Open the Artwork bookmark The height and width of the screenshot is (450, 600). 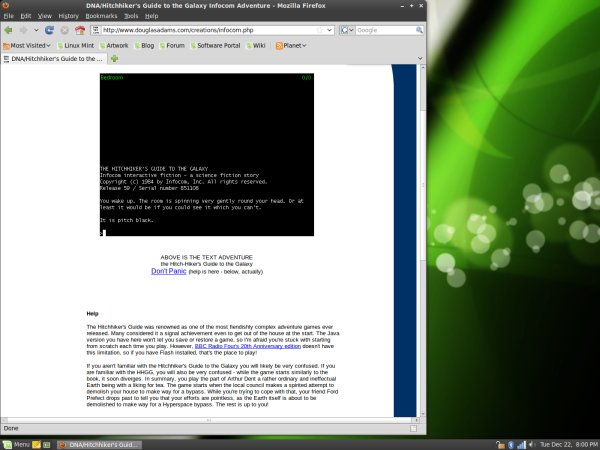click(x=114, y=46)
